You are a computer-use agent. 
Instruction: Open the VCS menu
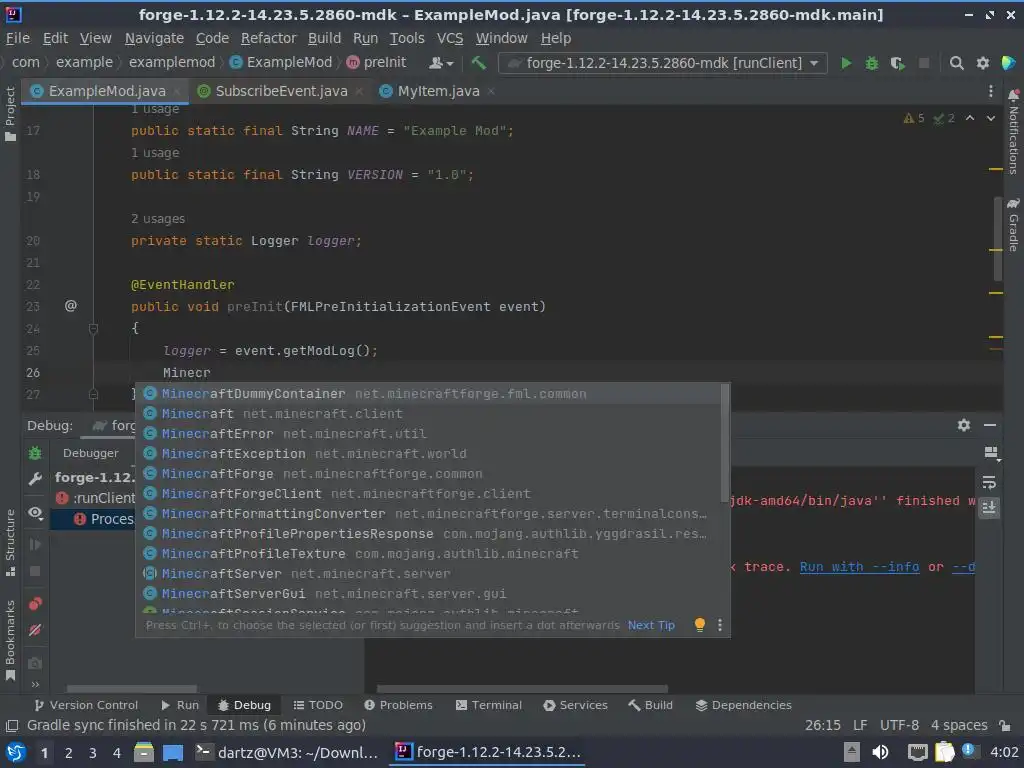click(x=450, y=38)
